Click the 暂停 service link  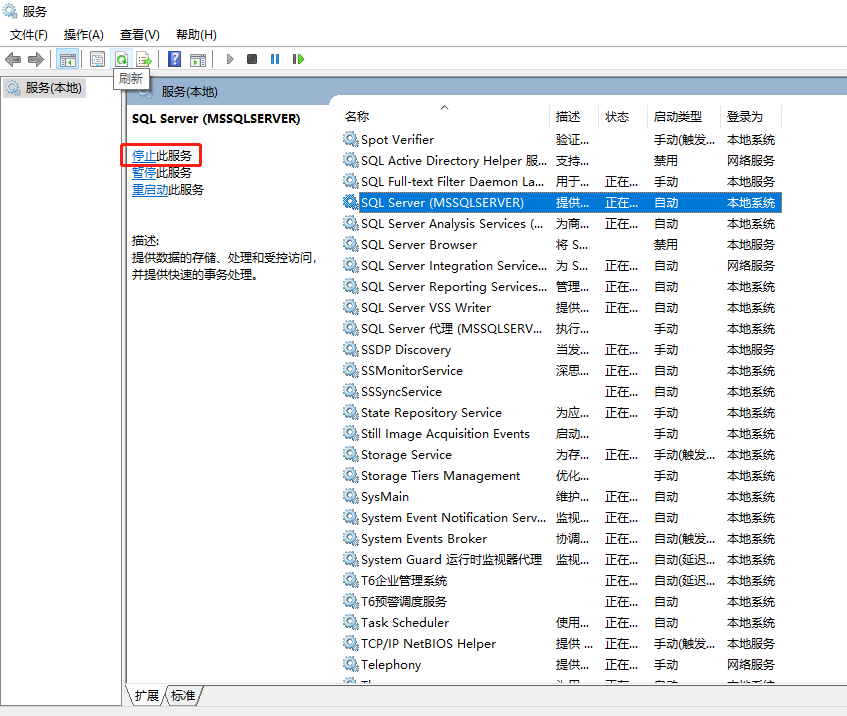(x=144, y=172)
